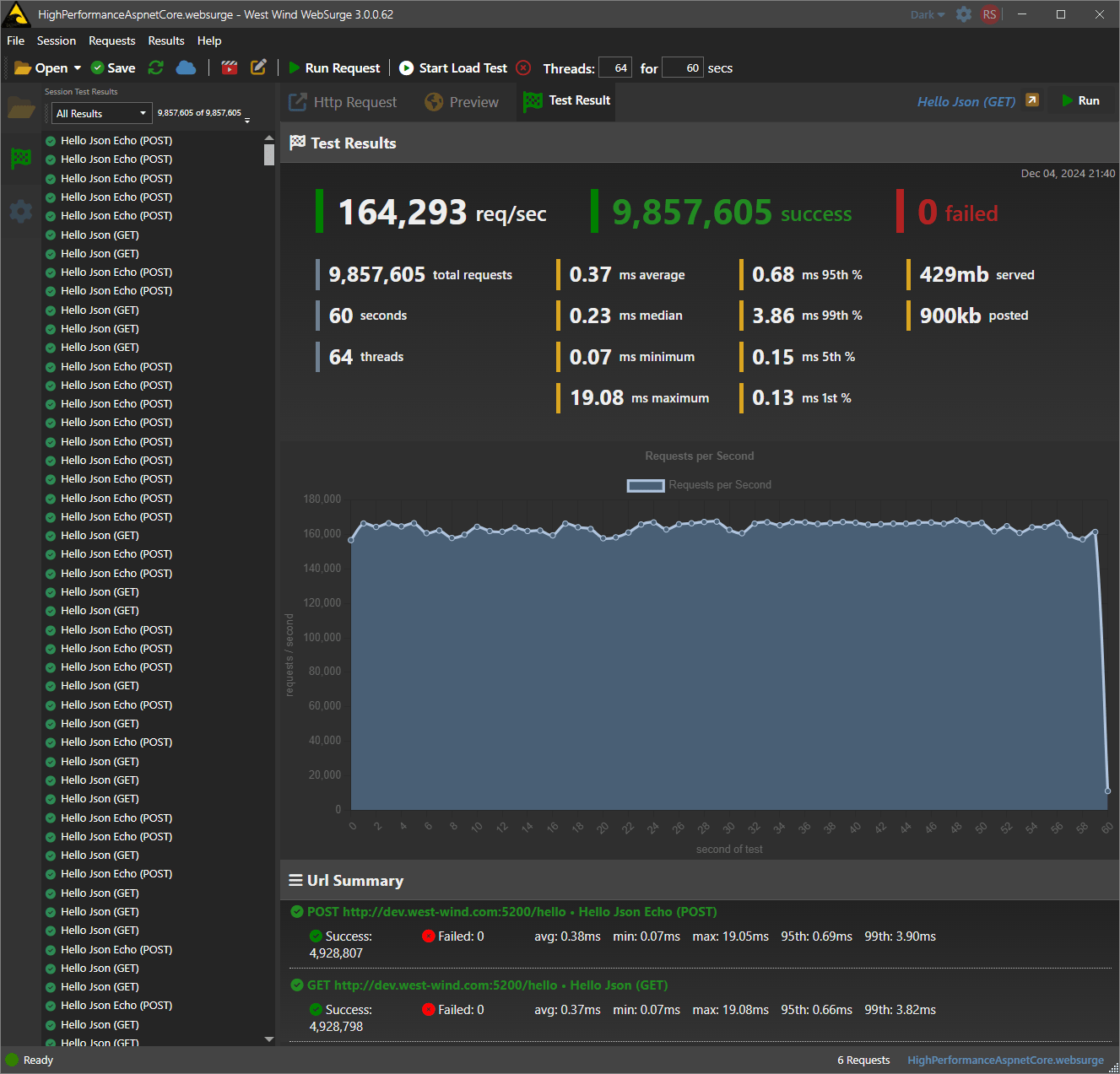The height and width of the screenshot is (1074, 1120).
Task: Click the green refresh icon in toolbar
Action: [x=155, y=67]
